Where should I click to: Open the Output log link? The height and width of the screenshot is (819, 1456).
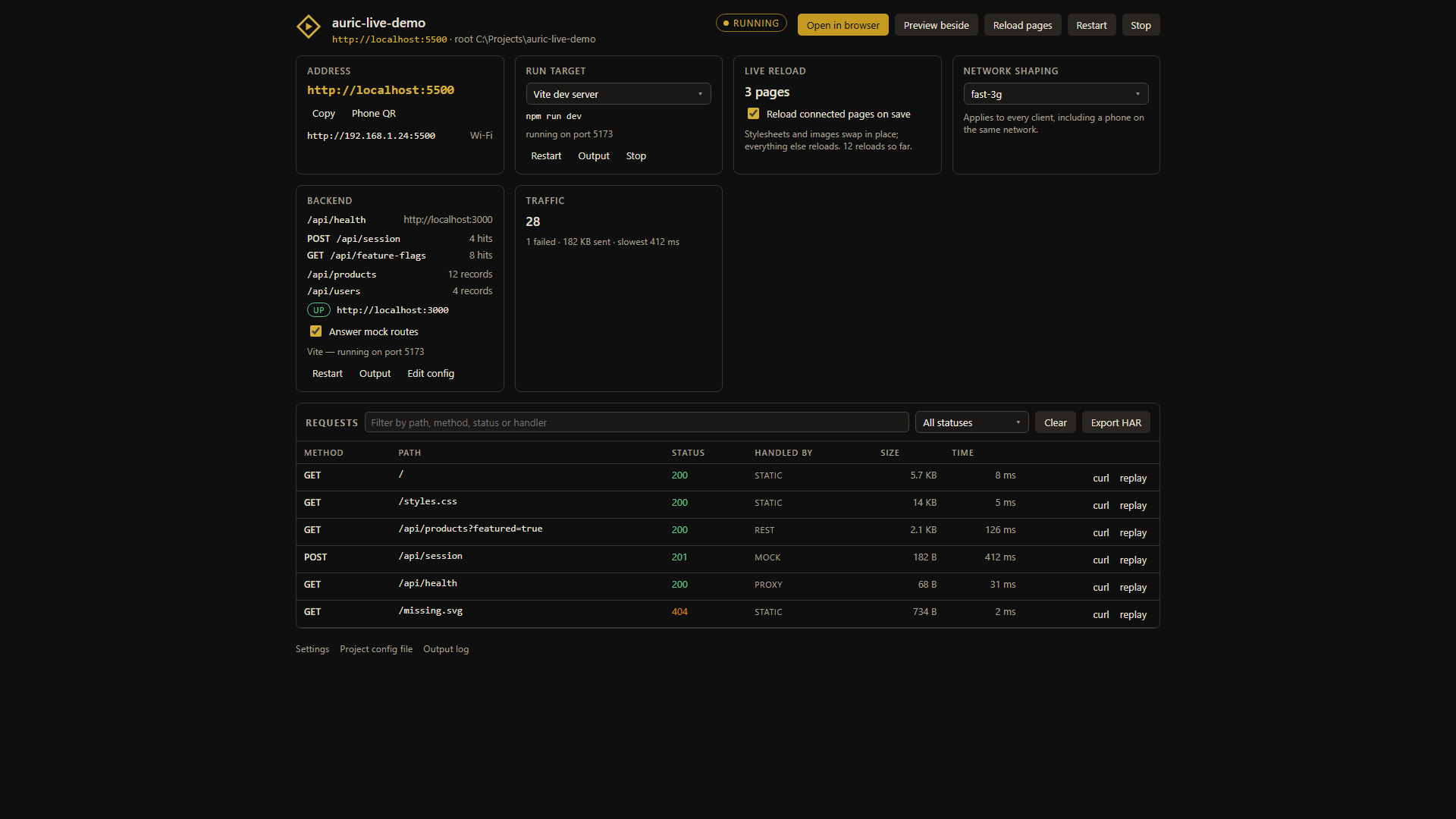446,649
